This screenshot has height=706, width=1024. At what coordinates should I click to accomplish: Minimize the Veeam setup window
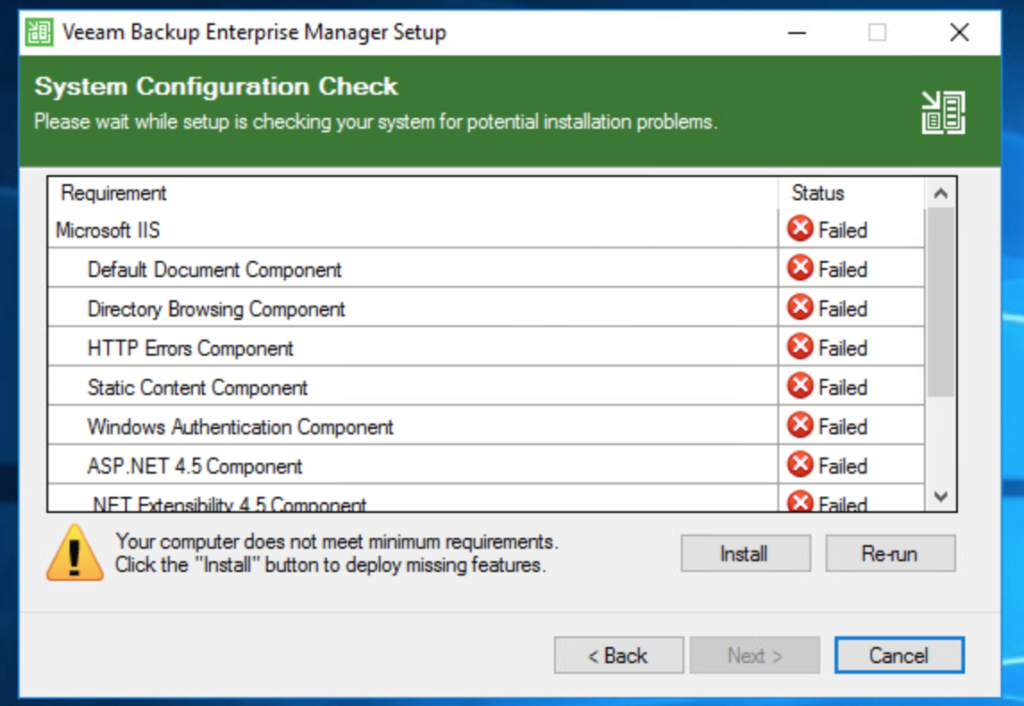[x=797, y=32]
